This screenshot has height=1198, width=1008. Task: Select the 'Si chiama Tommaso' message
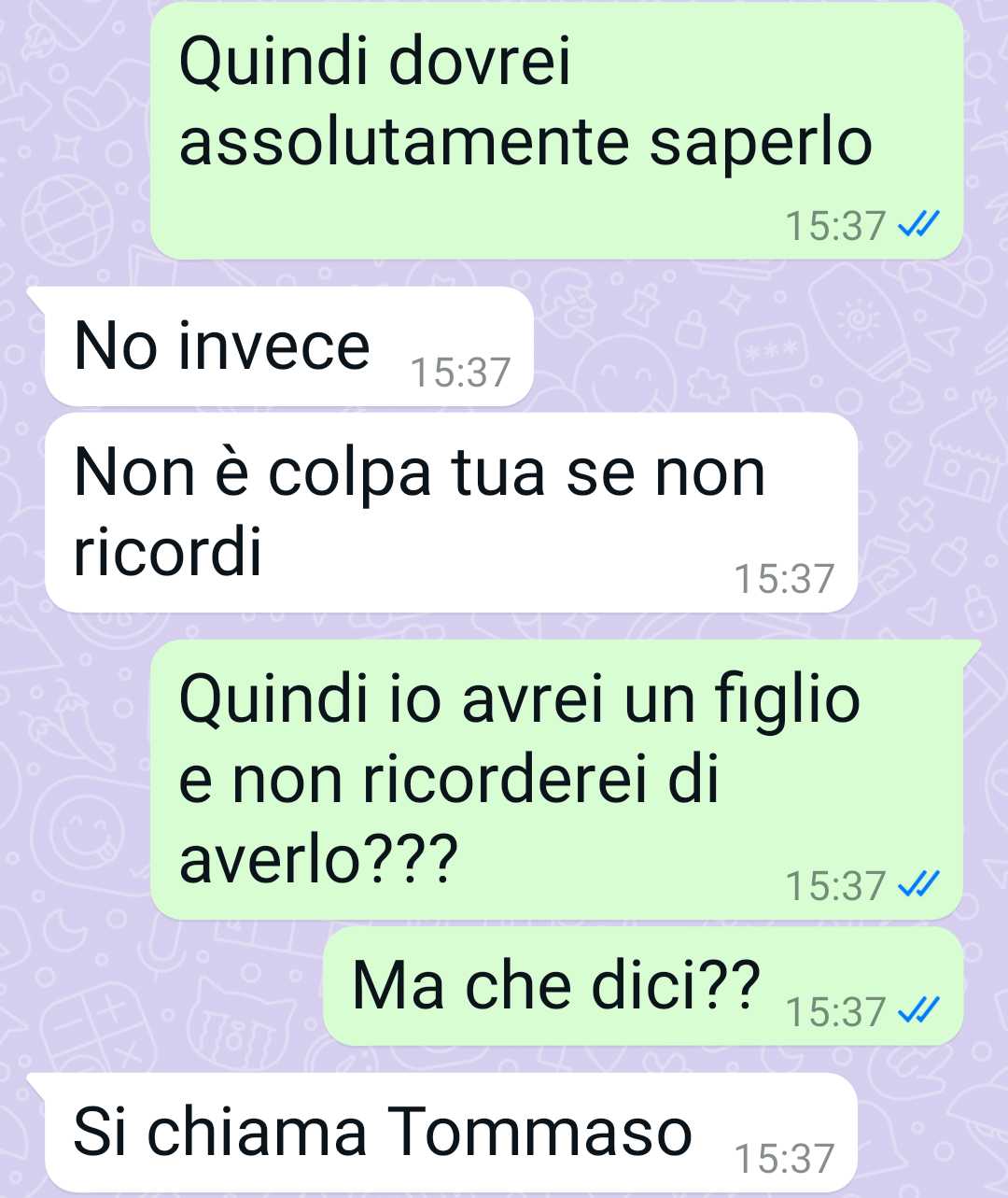click(x=451, y=1132)
